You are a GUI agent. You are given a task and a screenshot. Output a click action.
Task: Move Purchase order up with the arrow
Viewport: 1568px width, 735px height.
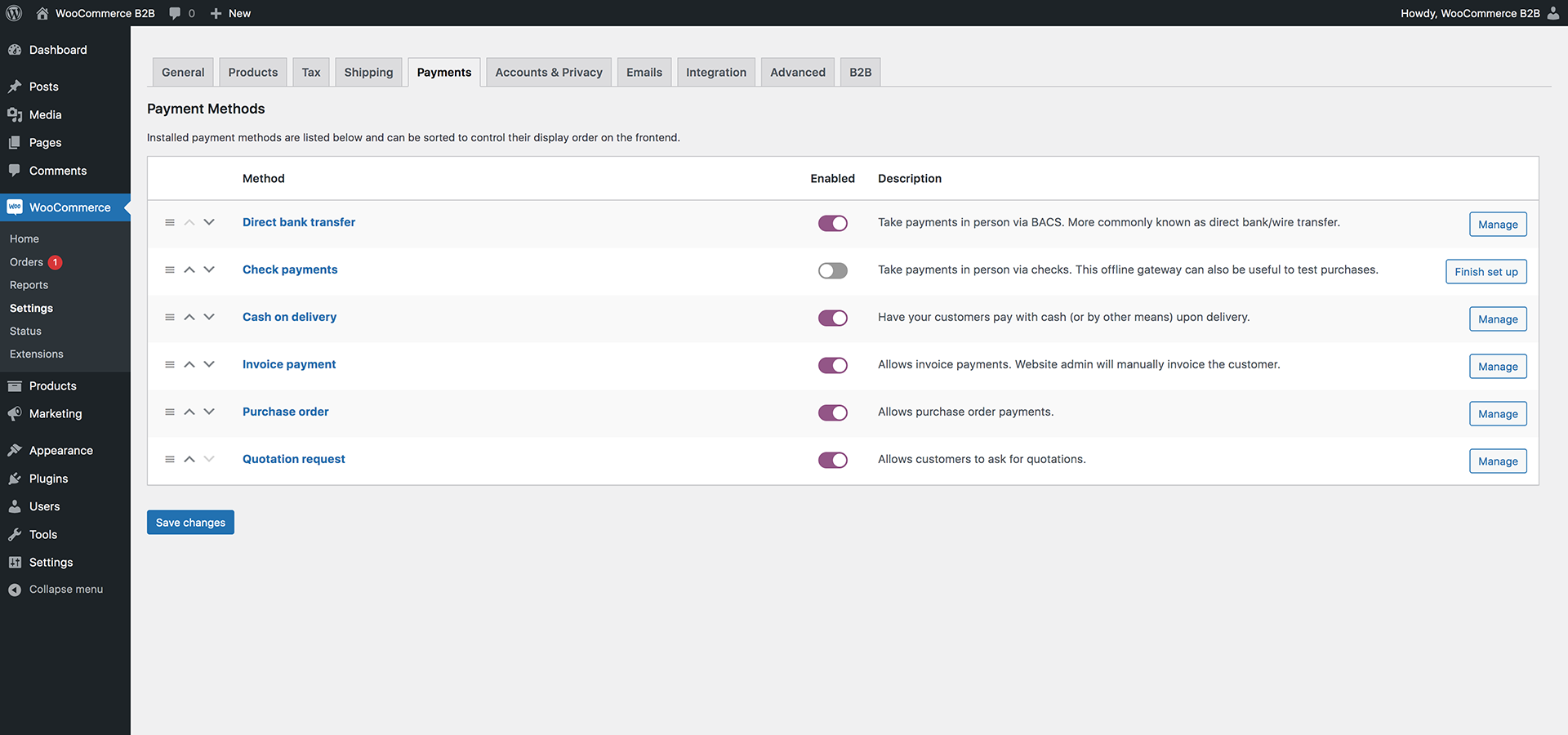[x=189, y=412]
